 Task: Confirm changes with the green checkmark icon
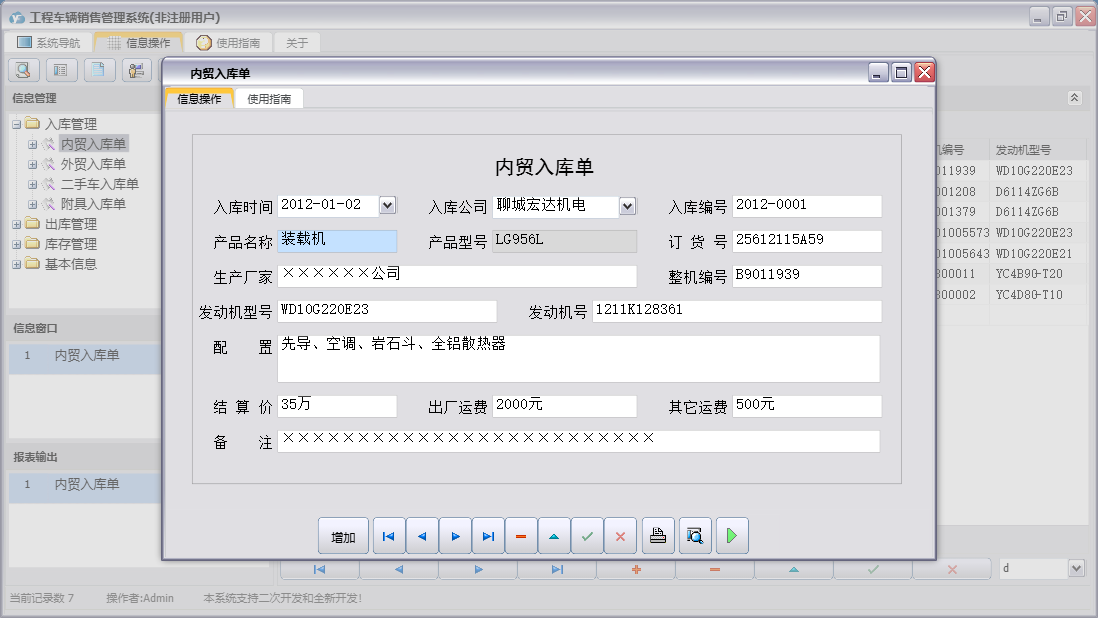(588, 535)
